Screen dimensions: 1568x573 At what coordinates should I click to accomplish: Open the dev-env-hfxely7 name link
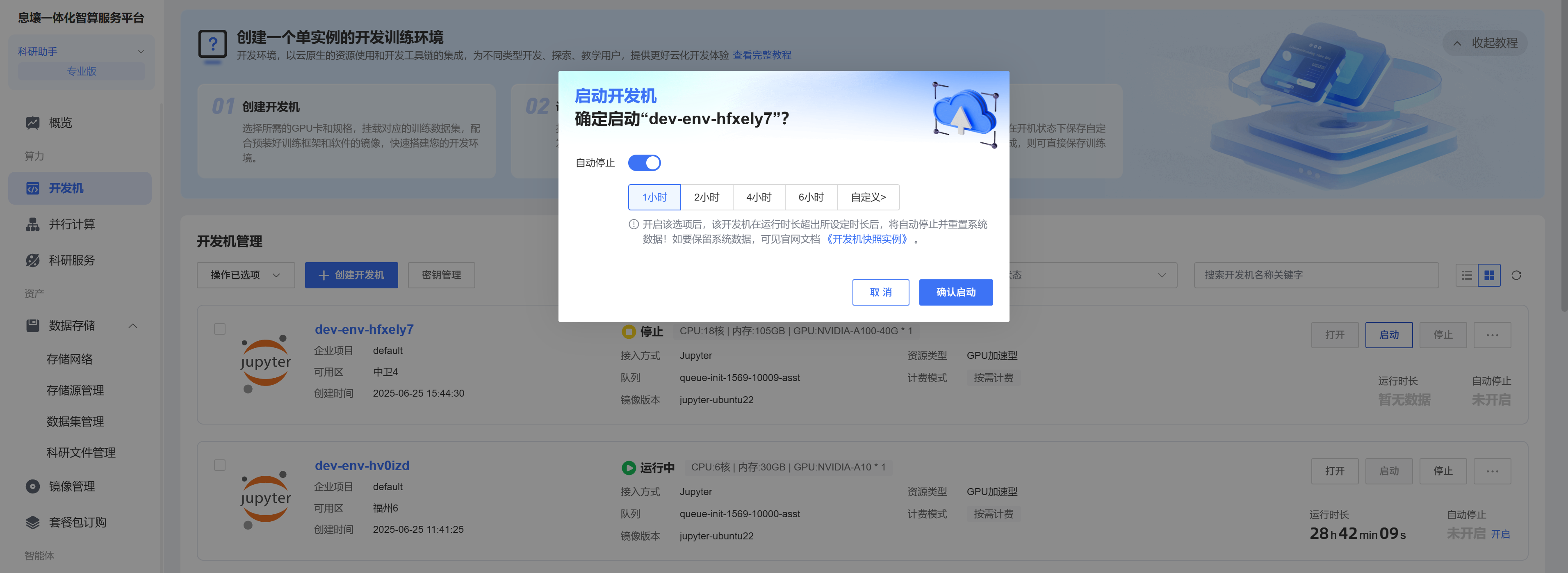[x=363, y=329]
